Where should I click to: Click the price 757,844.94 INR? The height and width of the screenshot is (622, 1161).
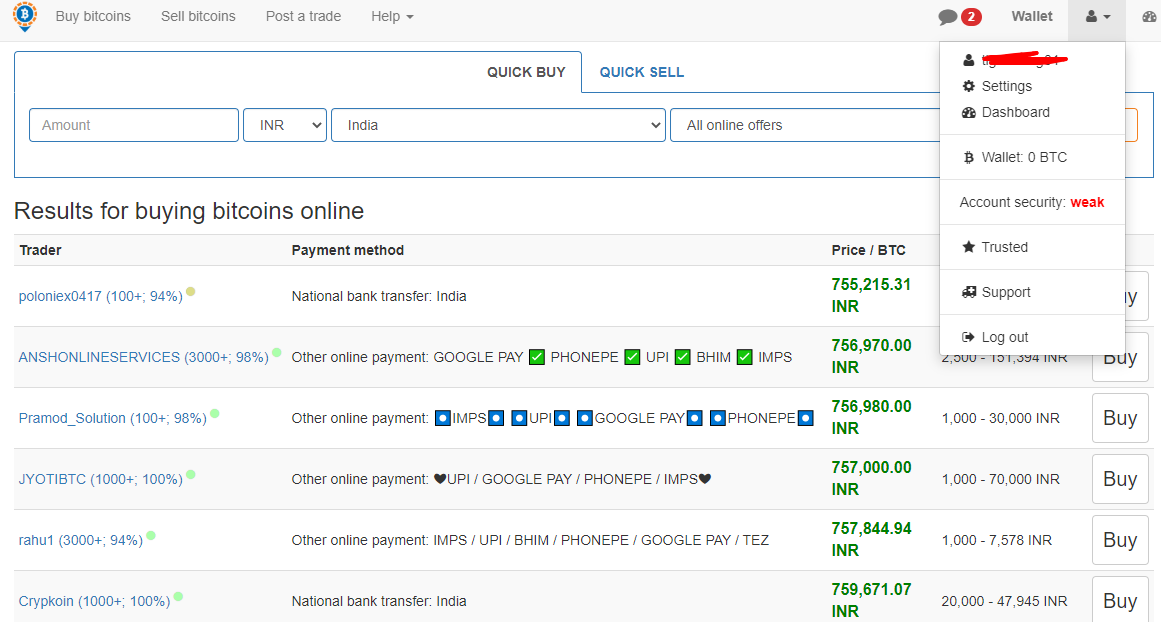coord(871,540)
